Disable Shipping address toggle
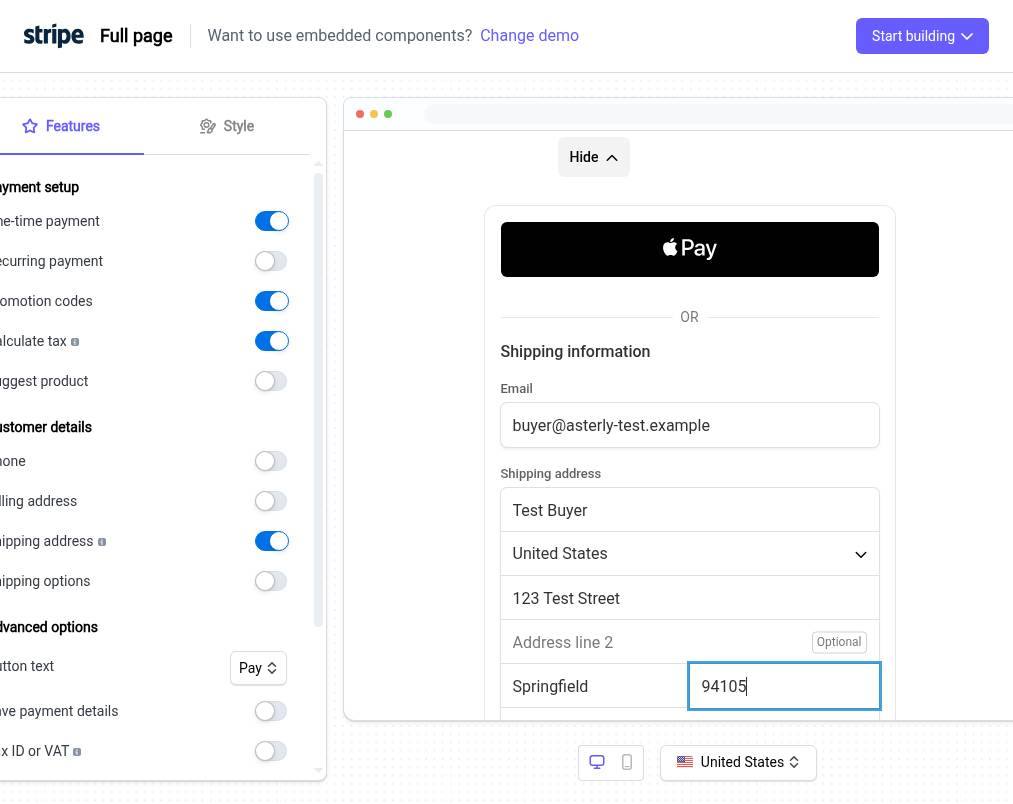This screenshot has height=804, width=1013. tap(271, 542)
